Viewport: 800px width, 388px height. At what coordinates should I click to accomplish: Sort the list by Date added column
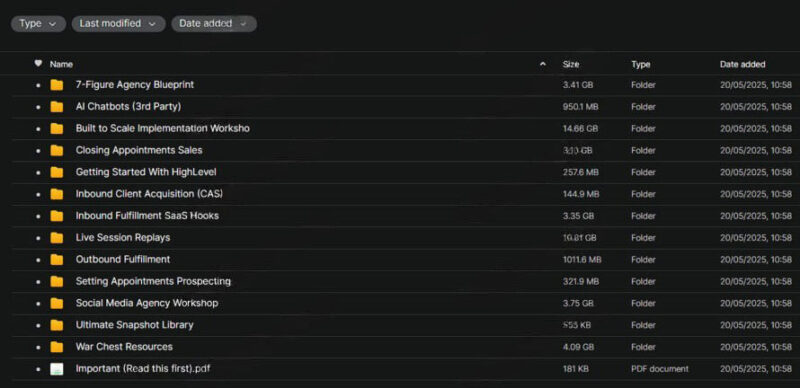click(x=742, y=64)
